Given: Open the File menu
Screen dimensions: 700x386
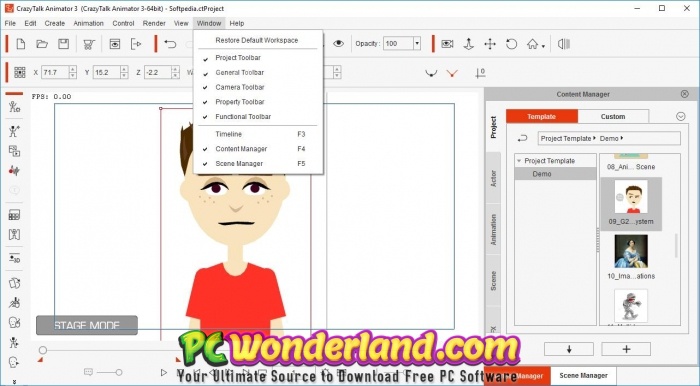Looking at the screenshot, I should tap(10, 23).
